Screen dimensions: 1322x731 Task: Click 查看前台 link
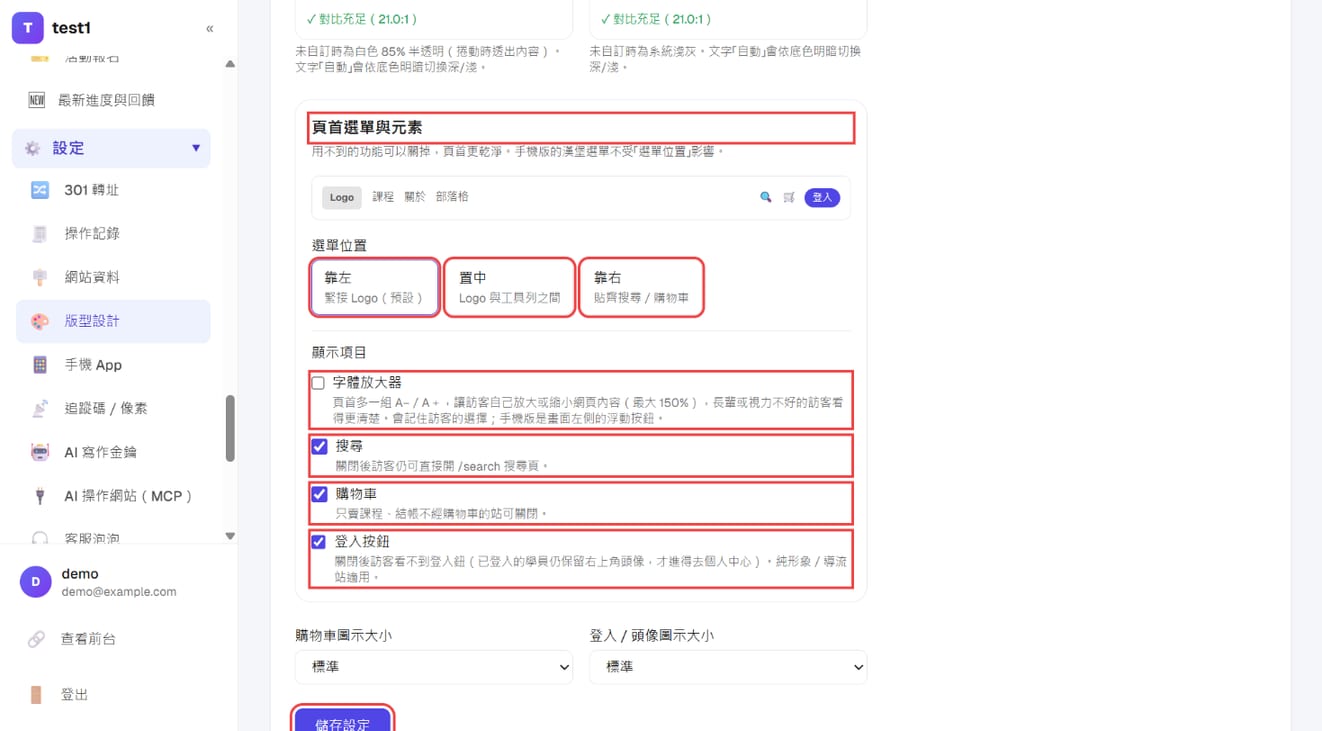88,639
